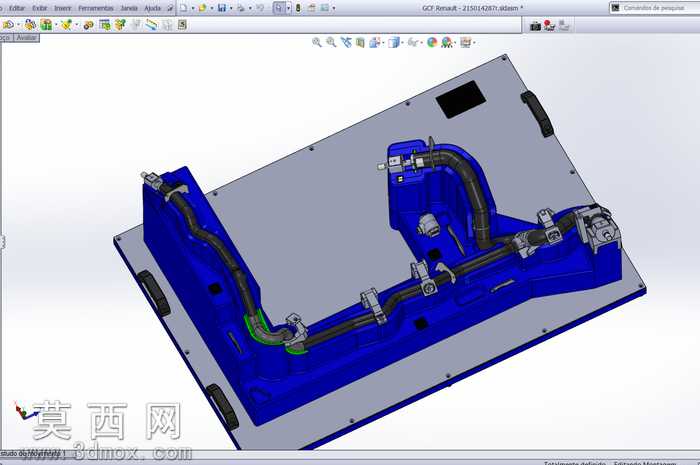Open the Linear Component Pattern tool
This screenshot has height=465, width=700.
click(x=46, y=25)
